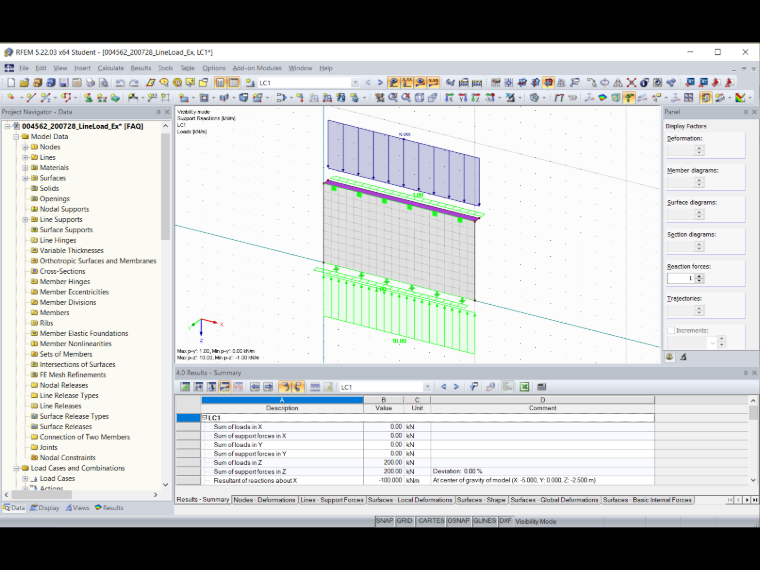The height and width of the screenshot is (570, 760).
Task: Open the Display tab in navigator
Action: pos(45,507)
